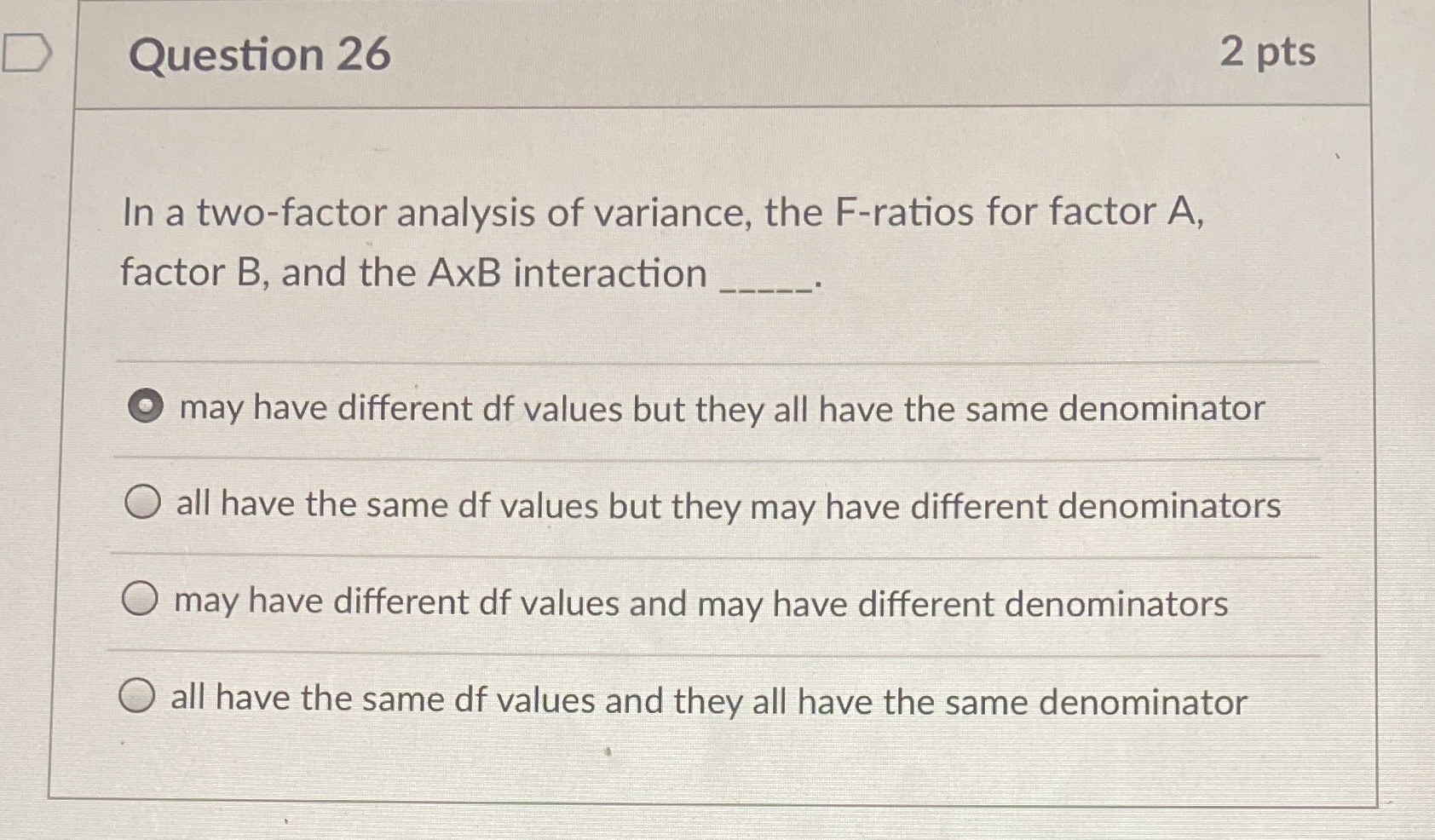Click the fourth answer option text

click(707, 699)
